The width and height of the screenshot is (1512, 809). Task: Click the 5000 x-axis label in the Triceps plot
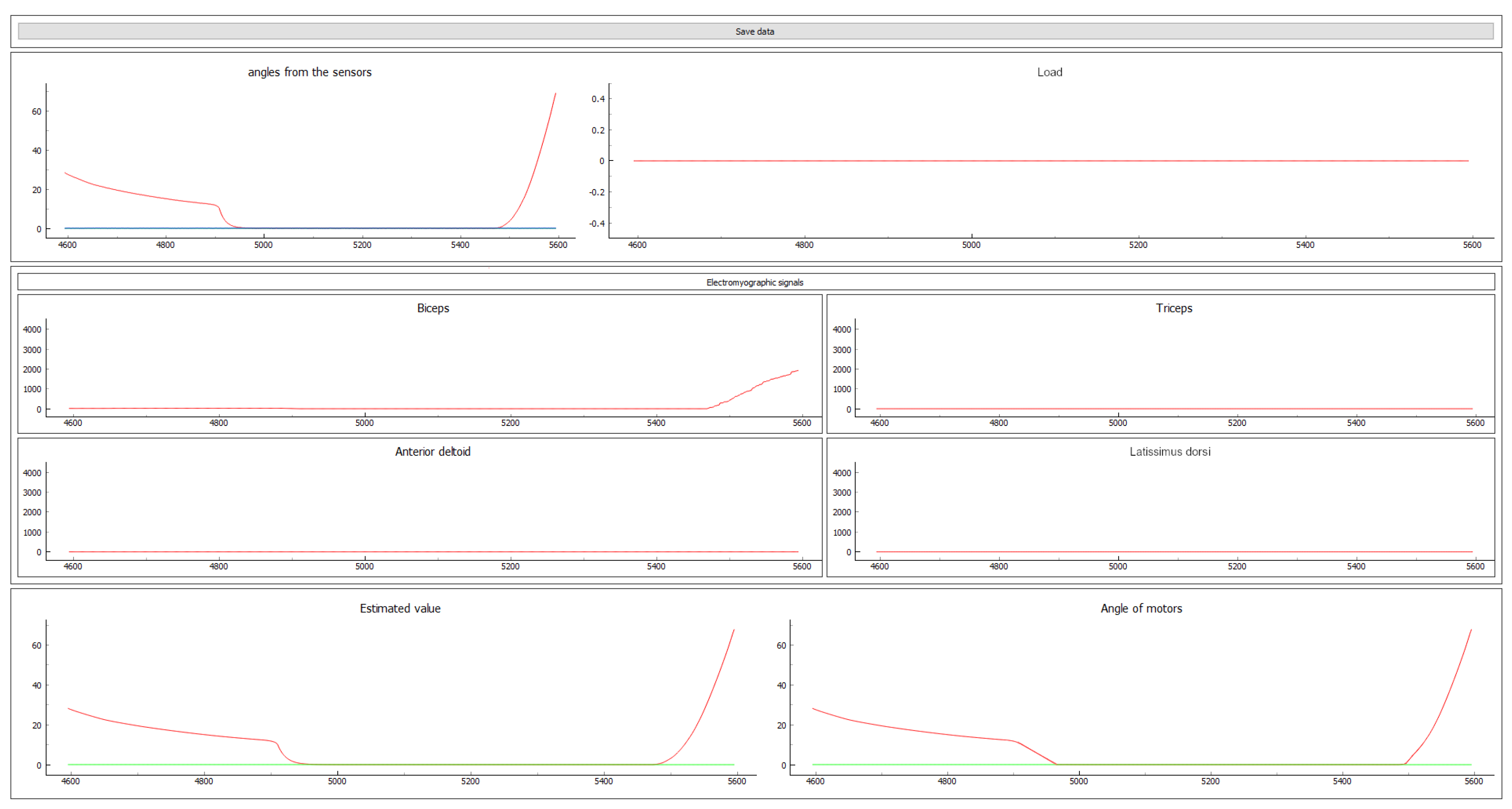1117,423
